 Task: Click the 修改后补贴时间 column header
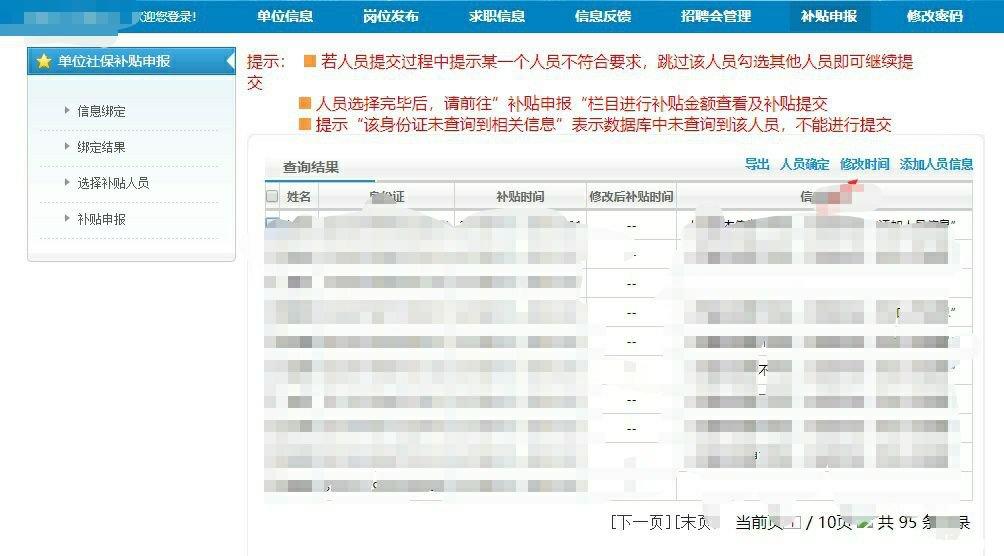pyautogui.click(x=631, y=197)
